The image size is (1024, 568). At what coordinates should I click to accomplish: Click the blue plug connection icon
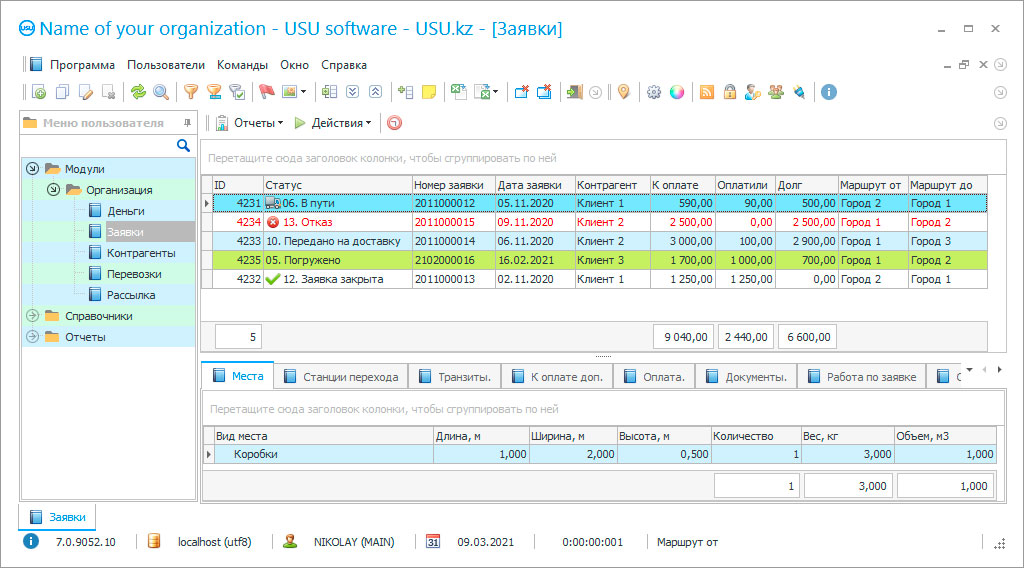coord(799,92)
